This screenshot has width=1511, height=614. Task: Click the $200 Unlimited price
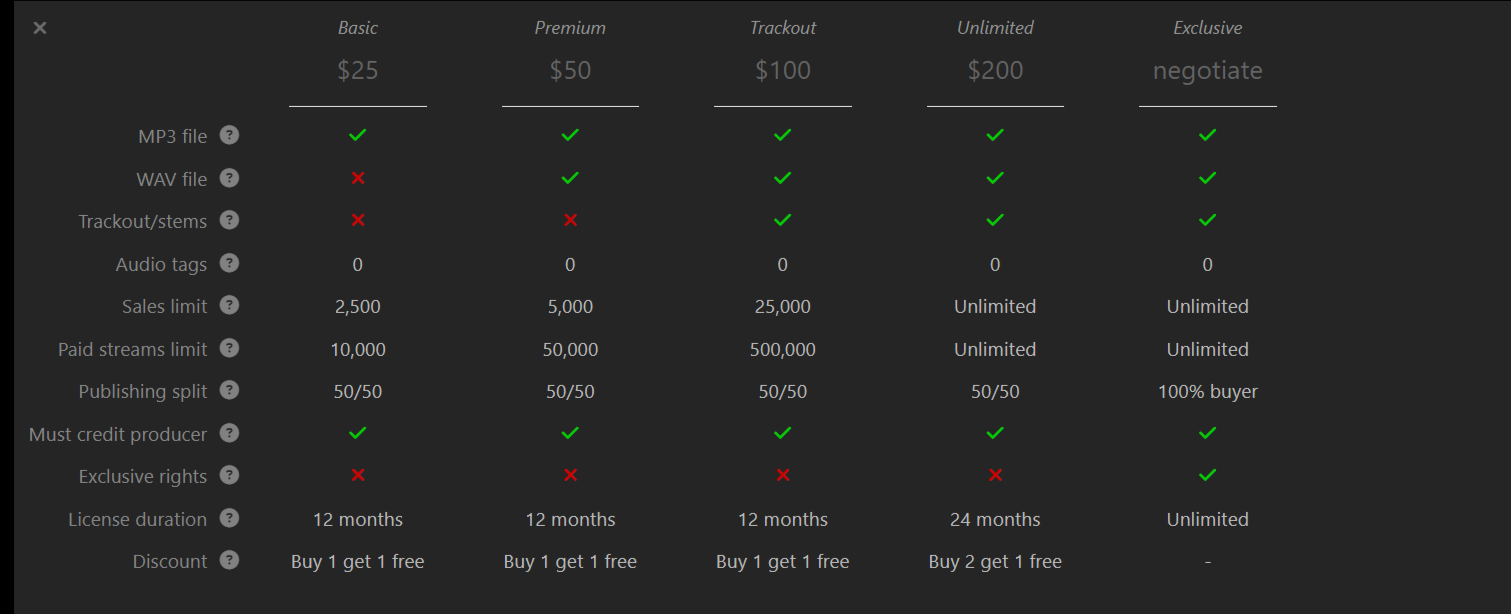pos(995,71)
